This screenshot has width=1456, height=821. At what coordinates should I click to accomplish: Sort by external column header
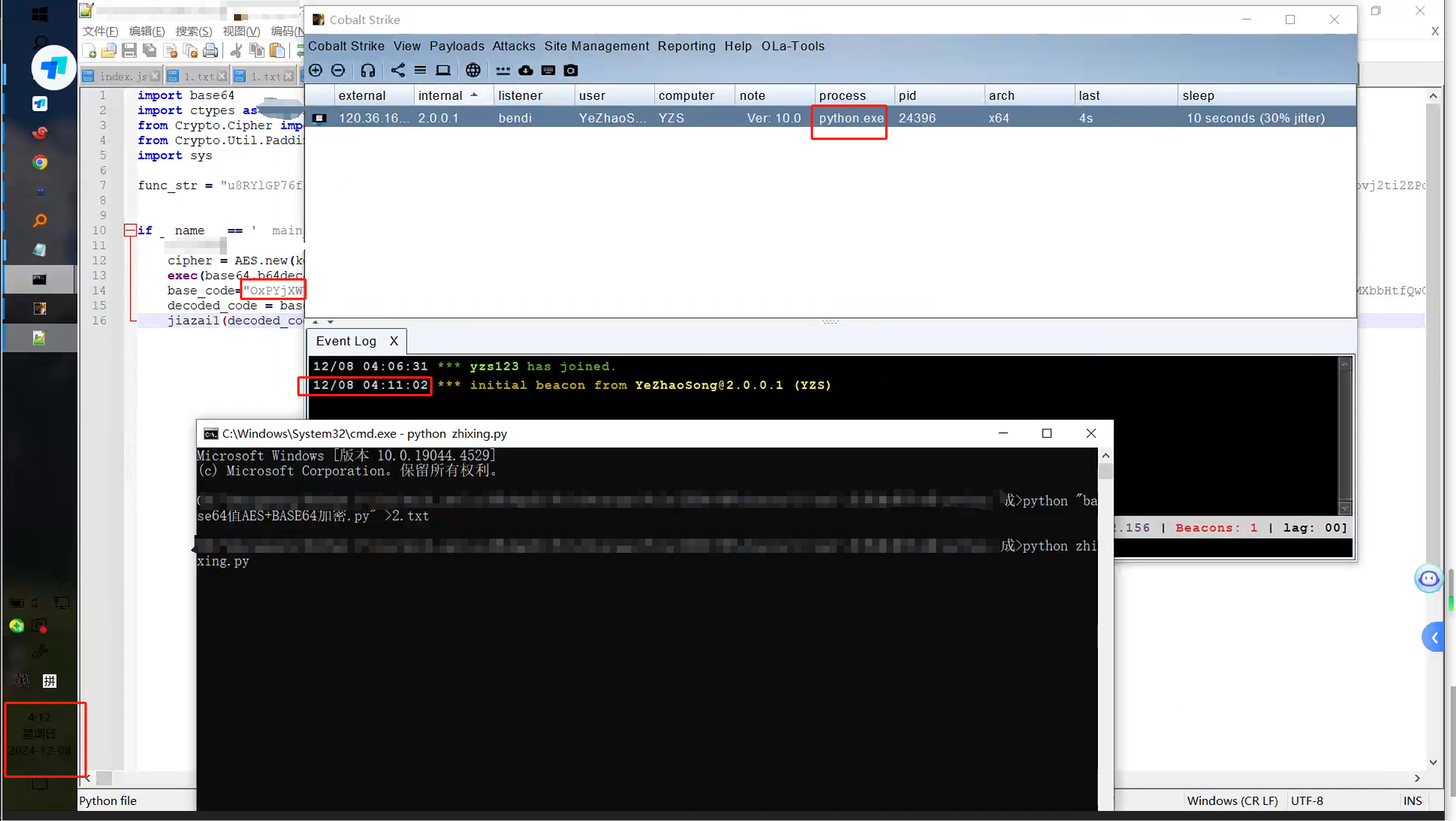[374, 96]
